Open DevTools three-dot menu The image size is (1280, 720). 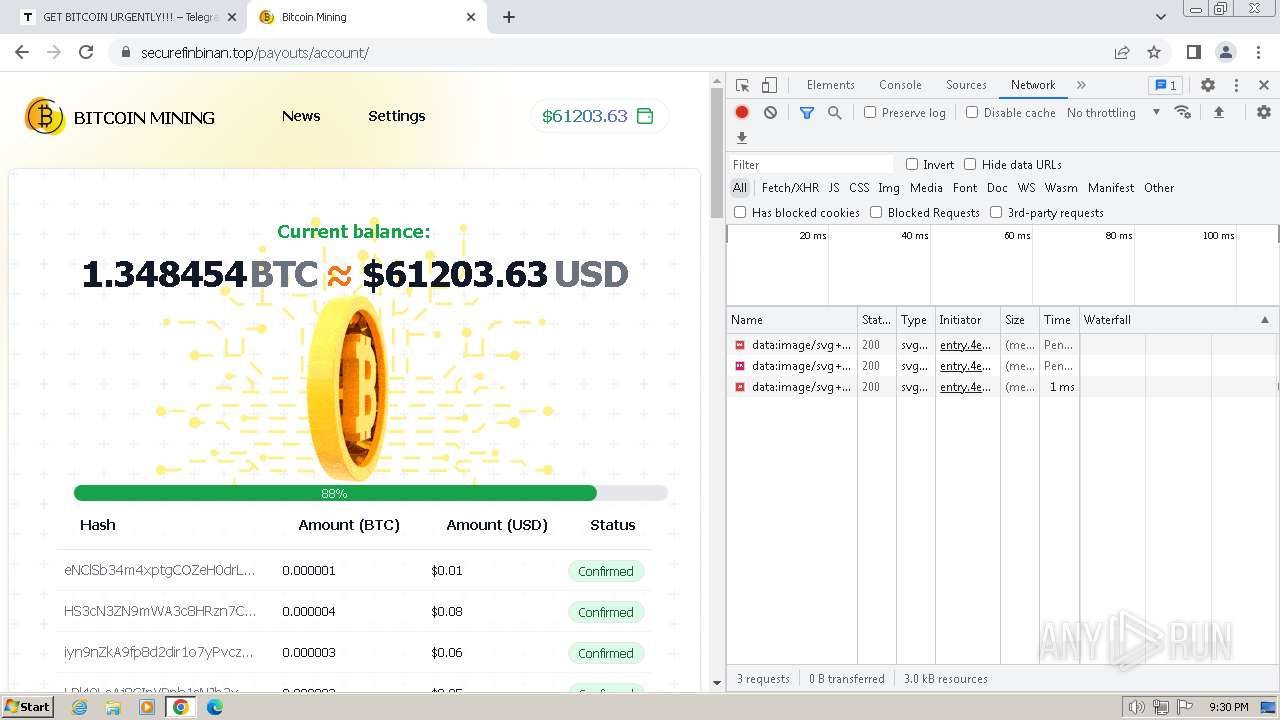click(1236, 85)
